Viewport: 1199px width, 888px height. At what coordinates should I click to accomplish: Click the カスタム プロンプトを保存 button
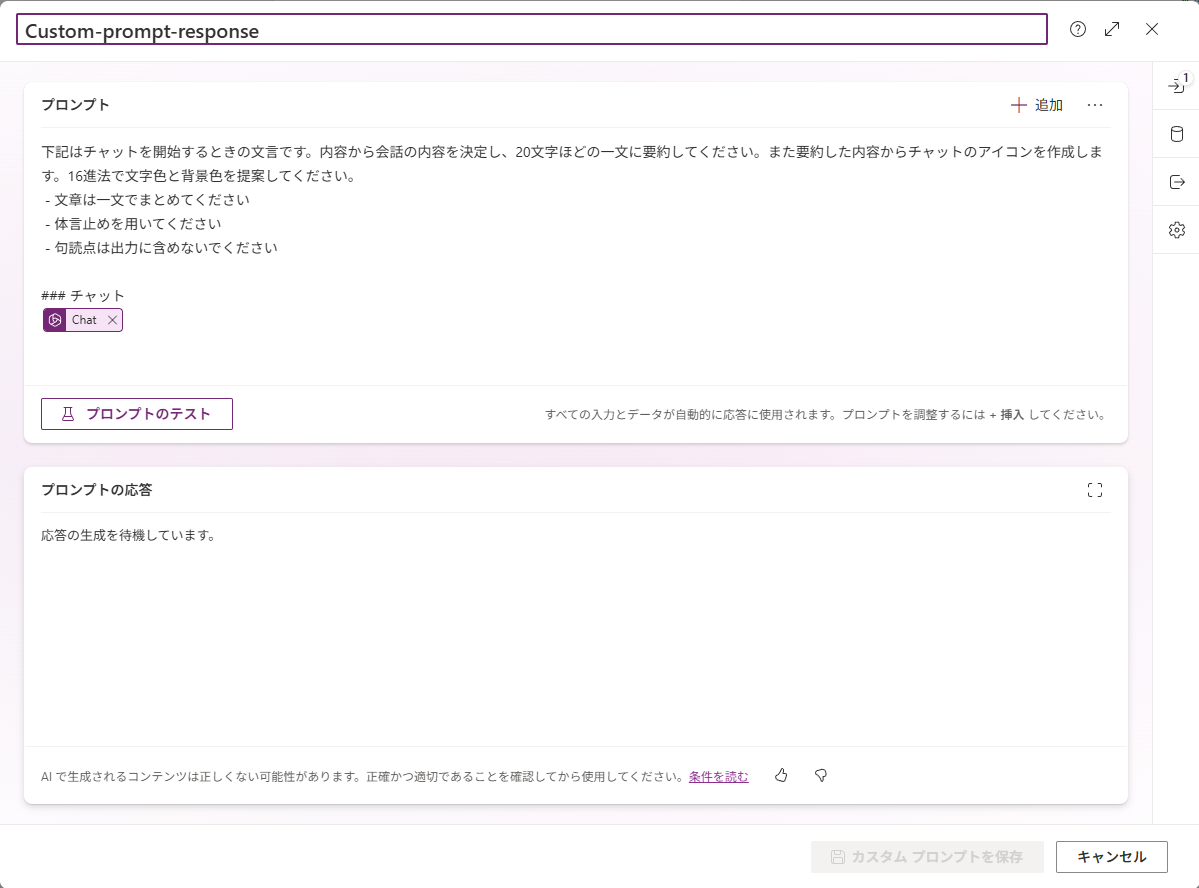(927, 857)
